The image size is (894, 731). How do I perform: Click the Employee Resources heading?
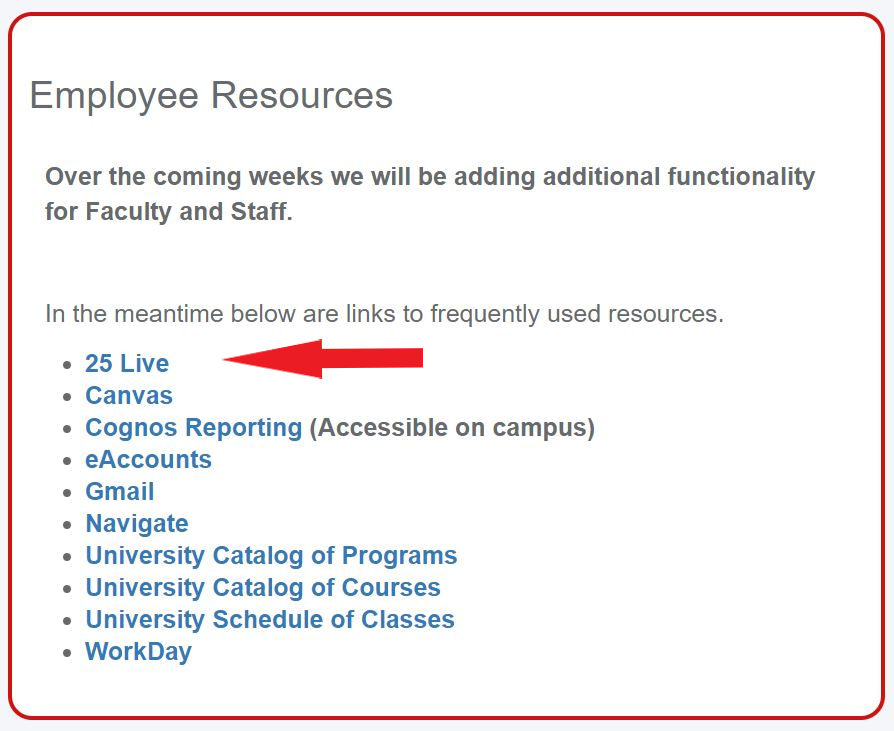coord(211,96)
